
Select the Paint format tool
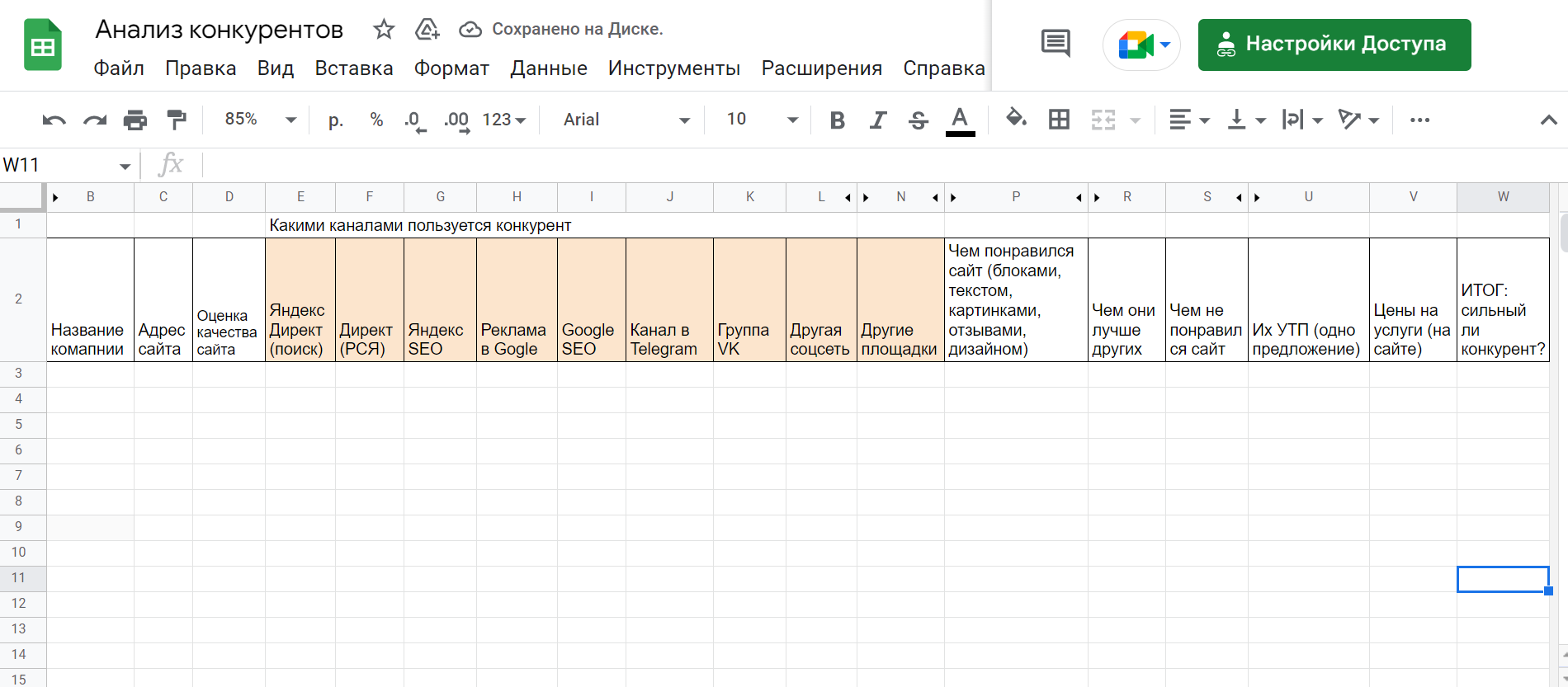coord(177,120)
